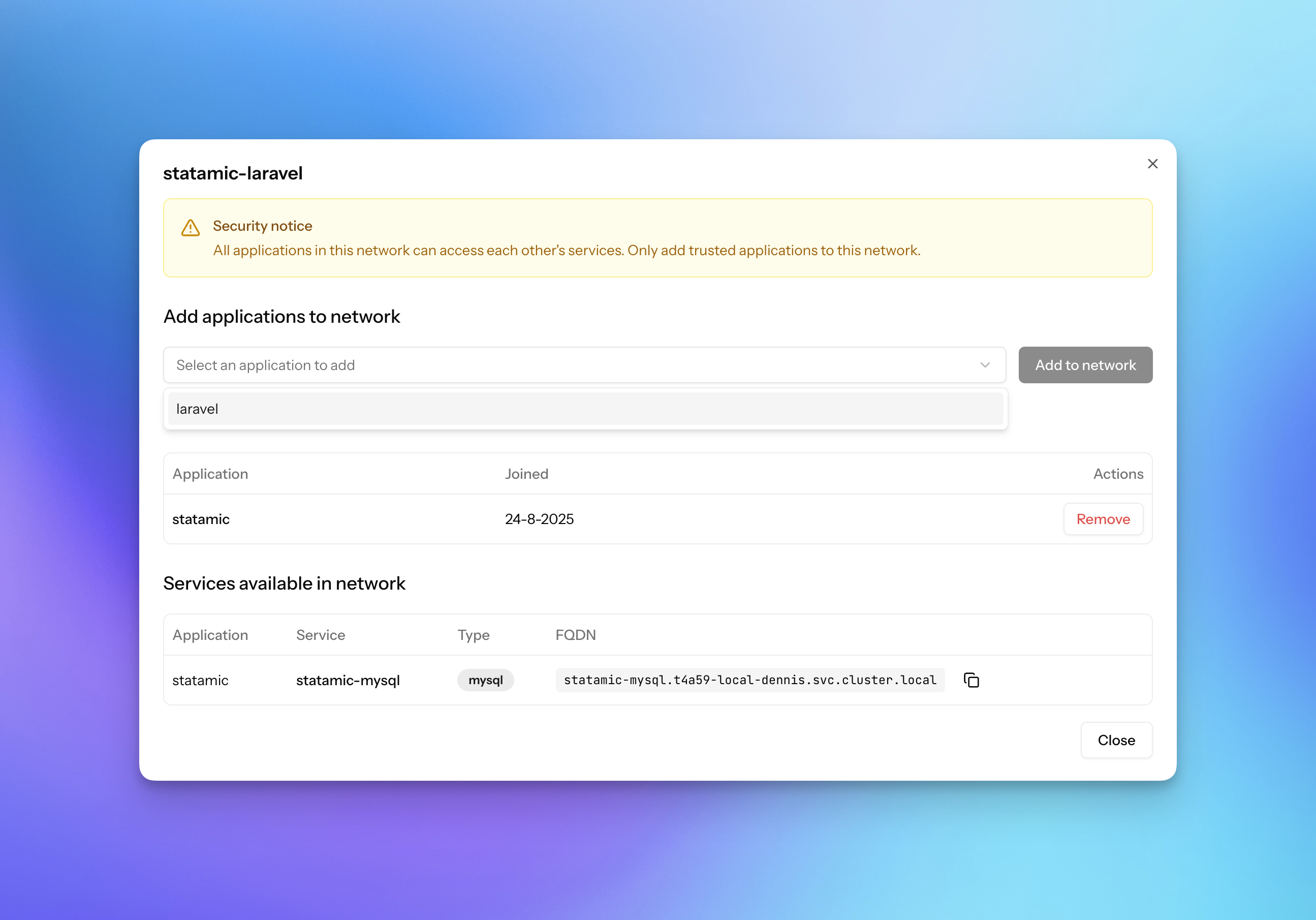The height and width of the screenshot is (920, 1316).
Task: Click the 'statamic-mysql' service name
Action: click(x=348, y=681)
